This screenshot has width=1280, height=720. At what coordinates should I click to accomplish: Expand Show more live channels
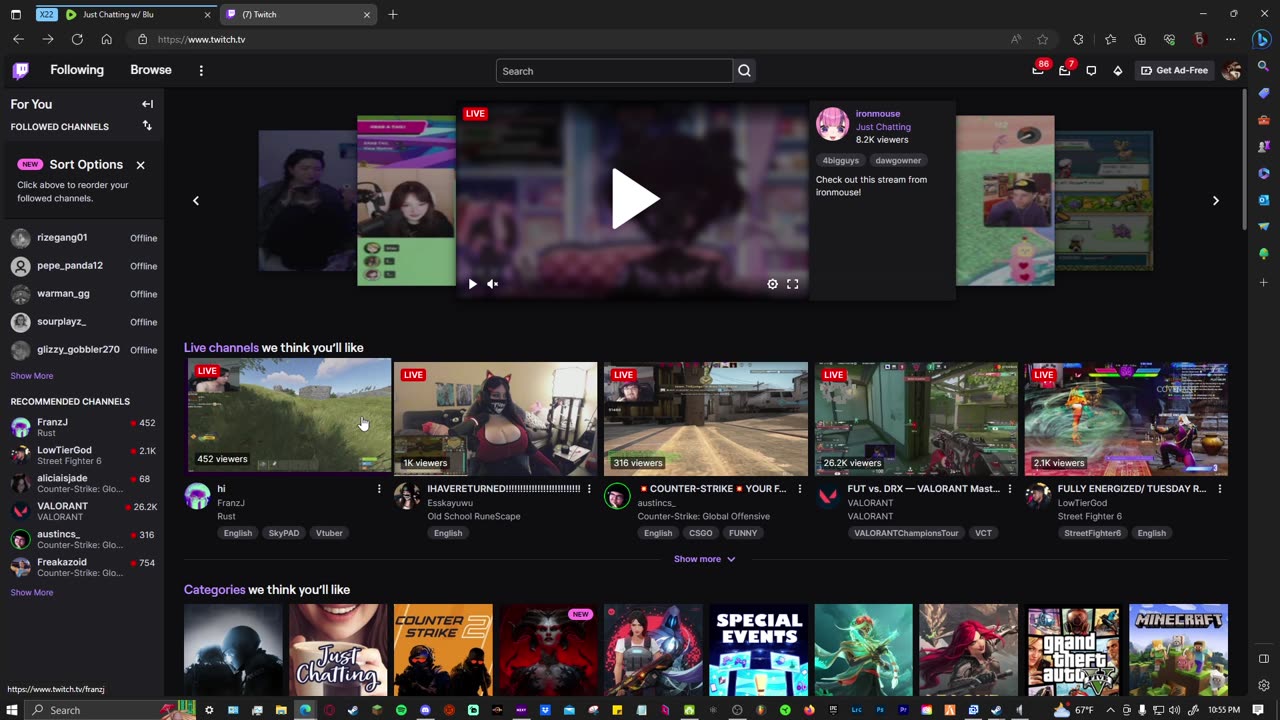(705, 559)
